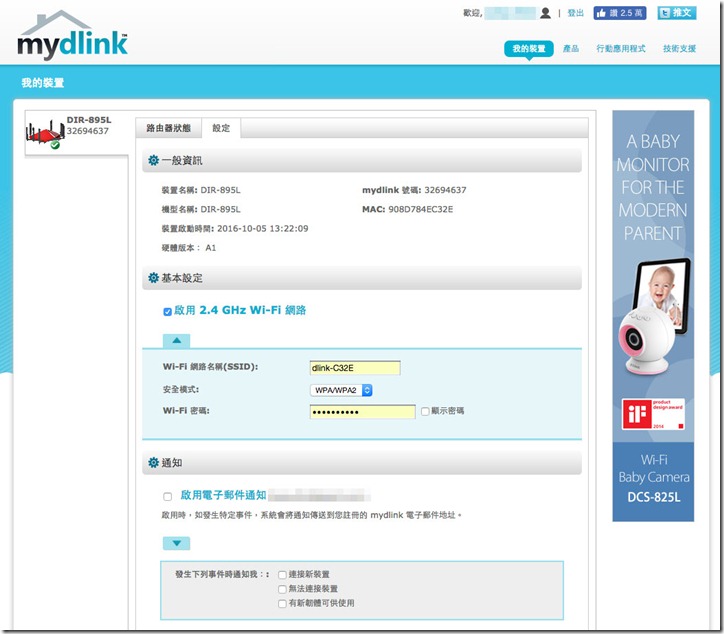This screenshot has height=634, width=724.
Task: Click the 基本設定 section header
Action: (x=362, y=278)
